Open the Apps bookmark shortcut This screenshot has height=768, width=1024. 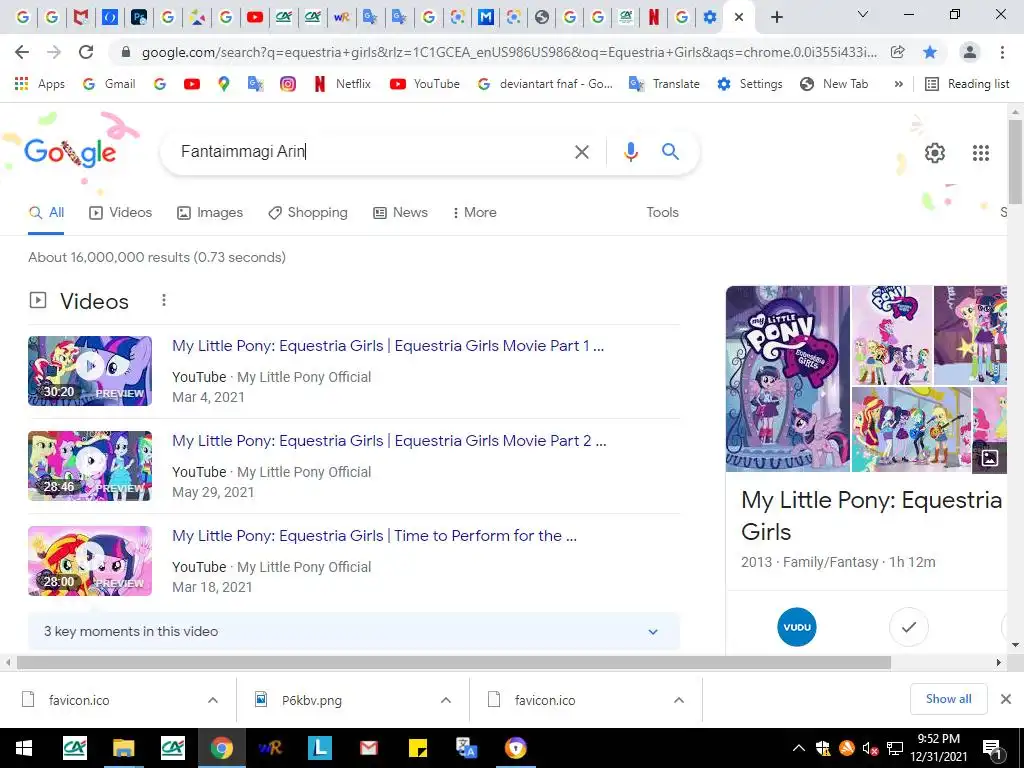(40, 84)
